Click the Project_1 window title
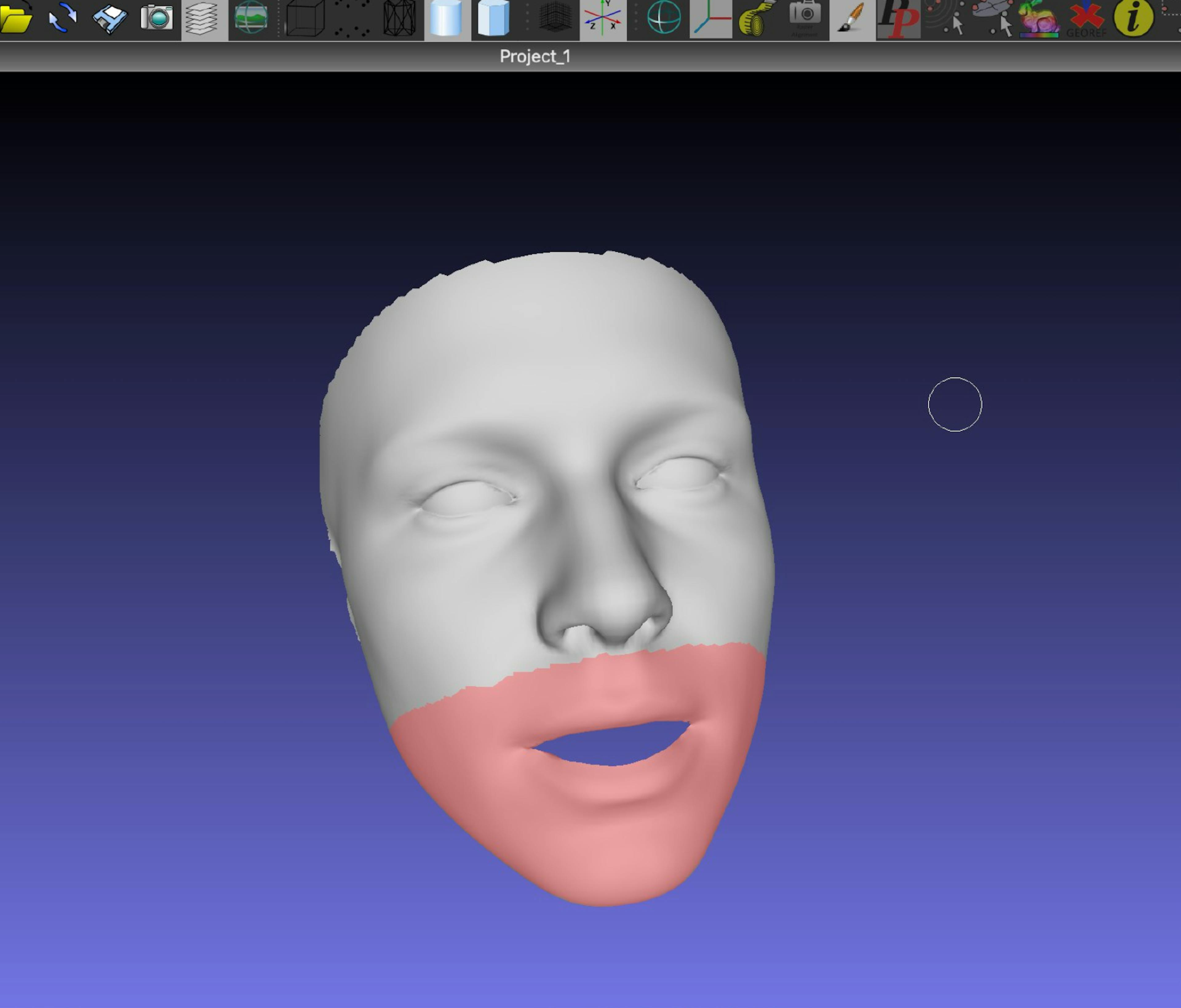Image resolution: width=1181 pixels, height=1008 pixels. point(535,57)
